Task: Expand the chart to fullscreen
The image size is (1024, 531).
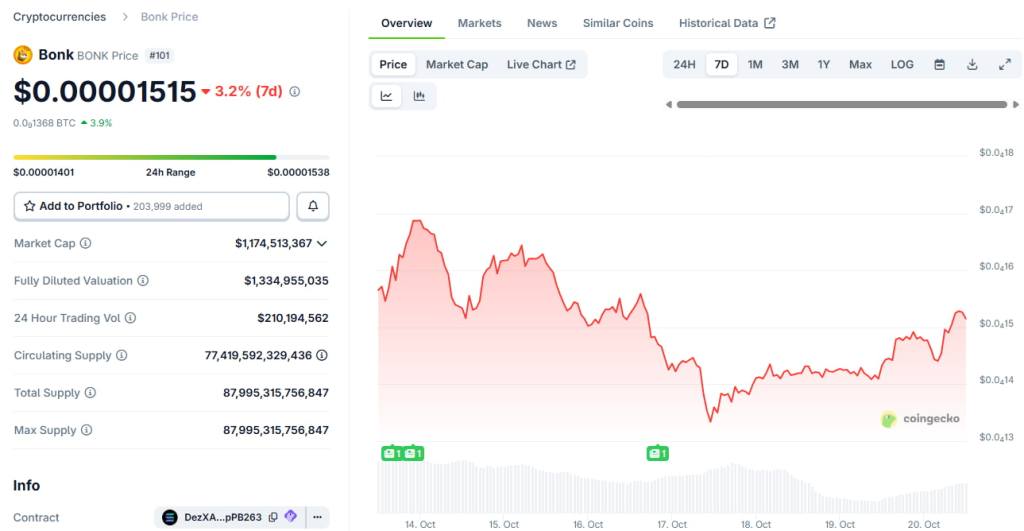Action: 1004,65
